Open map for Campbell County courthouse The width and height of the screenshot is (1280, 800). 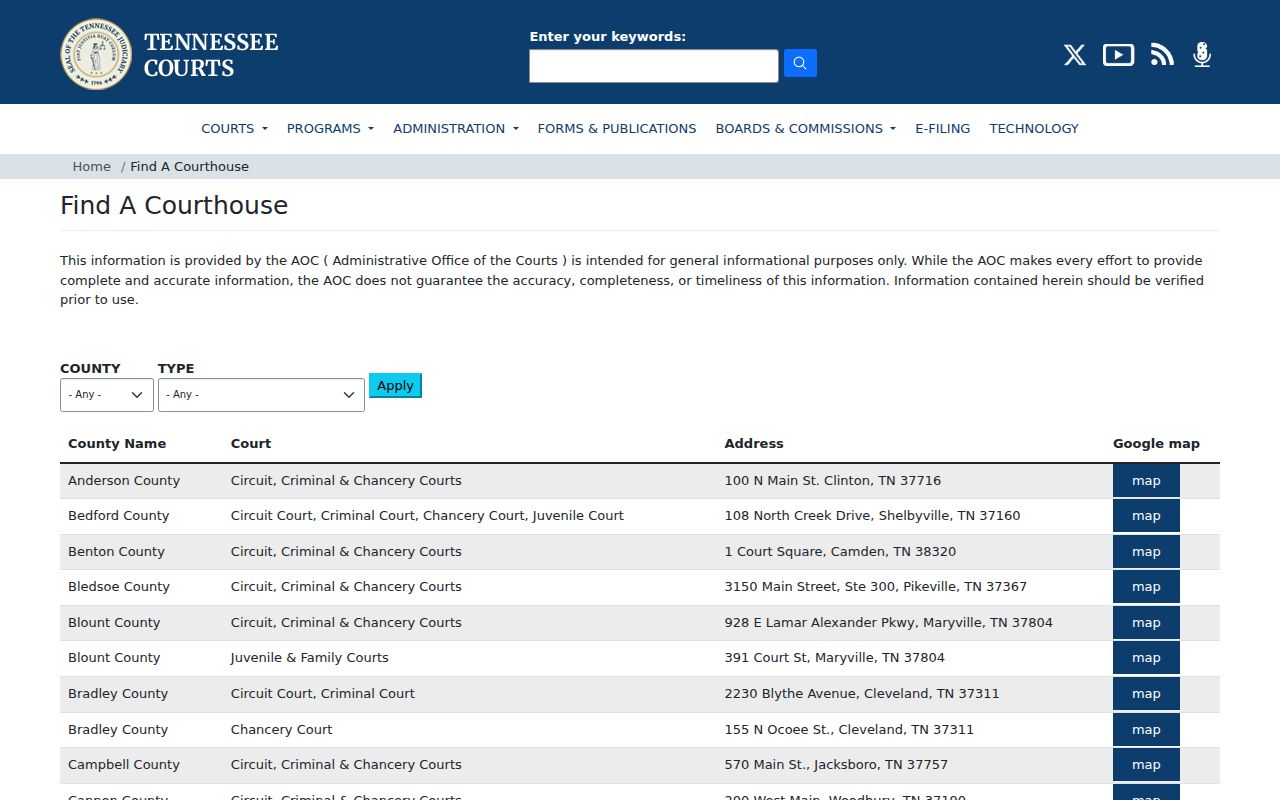pos(1146,765)
